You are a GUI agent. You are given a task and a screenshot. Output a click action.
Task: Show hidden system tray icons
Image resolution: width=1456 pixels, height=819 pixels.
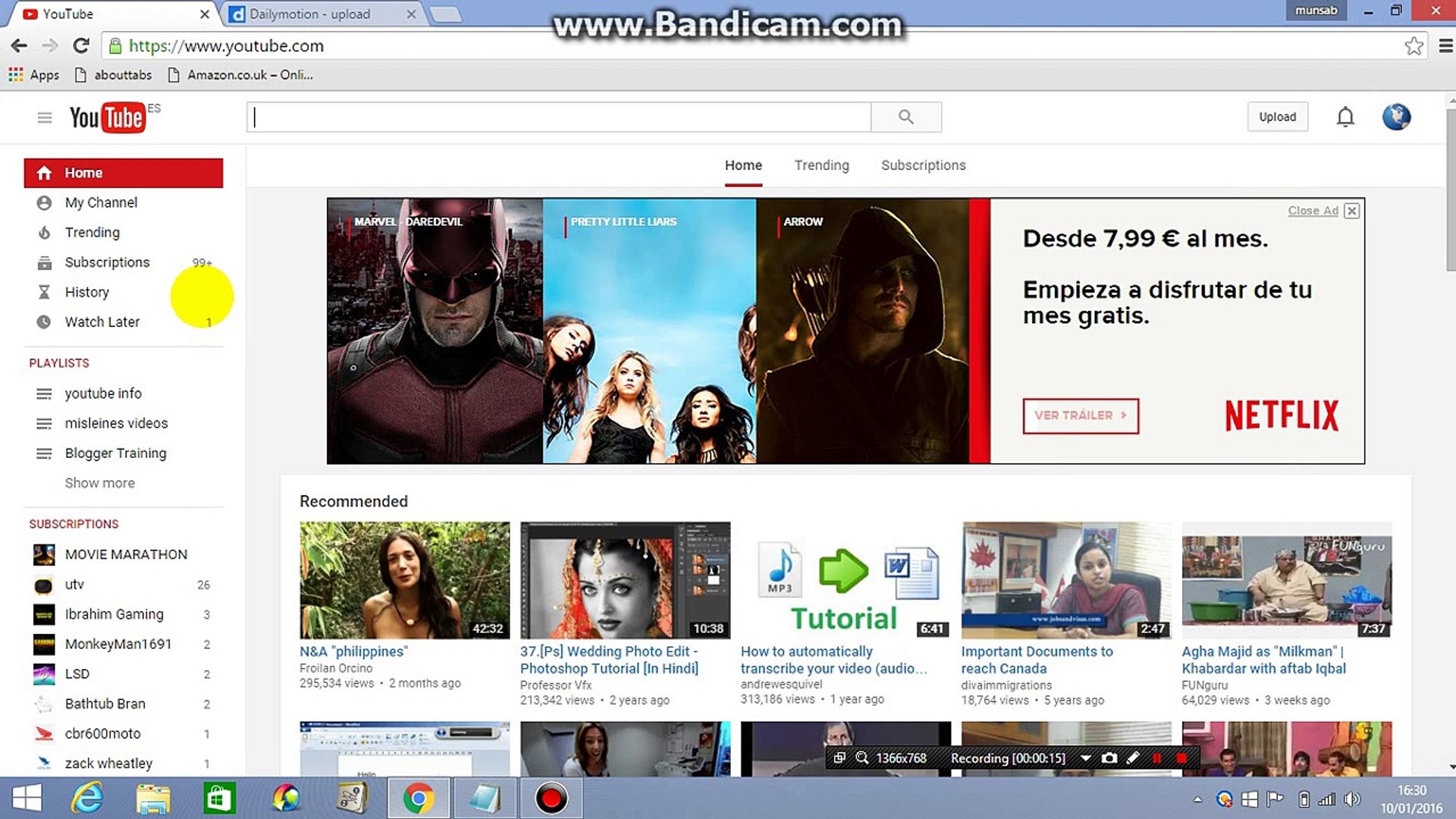[1197, 799]
